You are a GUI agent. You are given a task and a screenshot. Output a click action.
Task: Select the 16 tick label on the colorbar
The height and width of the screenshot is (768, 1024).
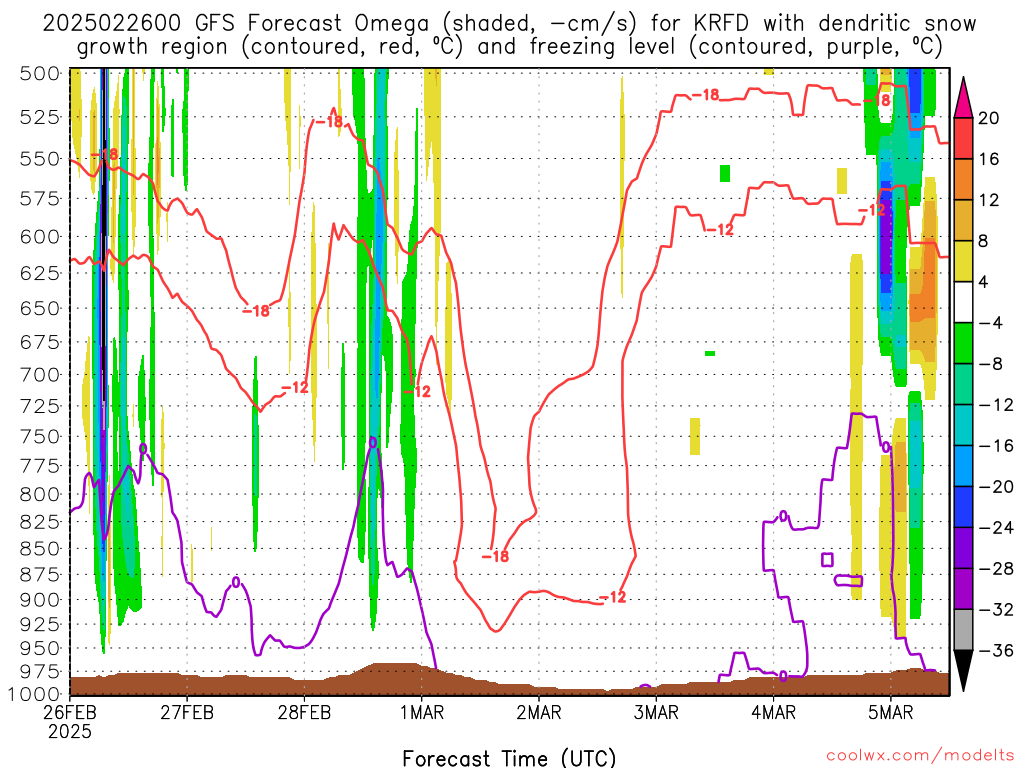pos(989,159)
